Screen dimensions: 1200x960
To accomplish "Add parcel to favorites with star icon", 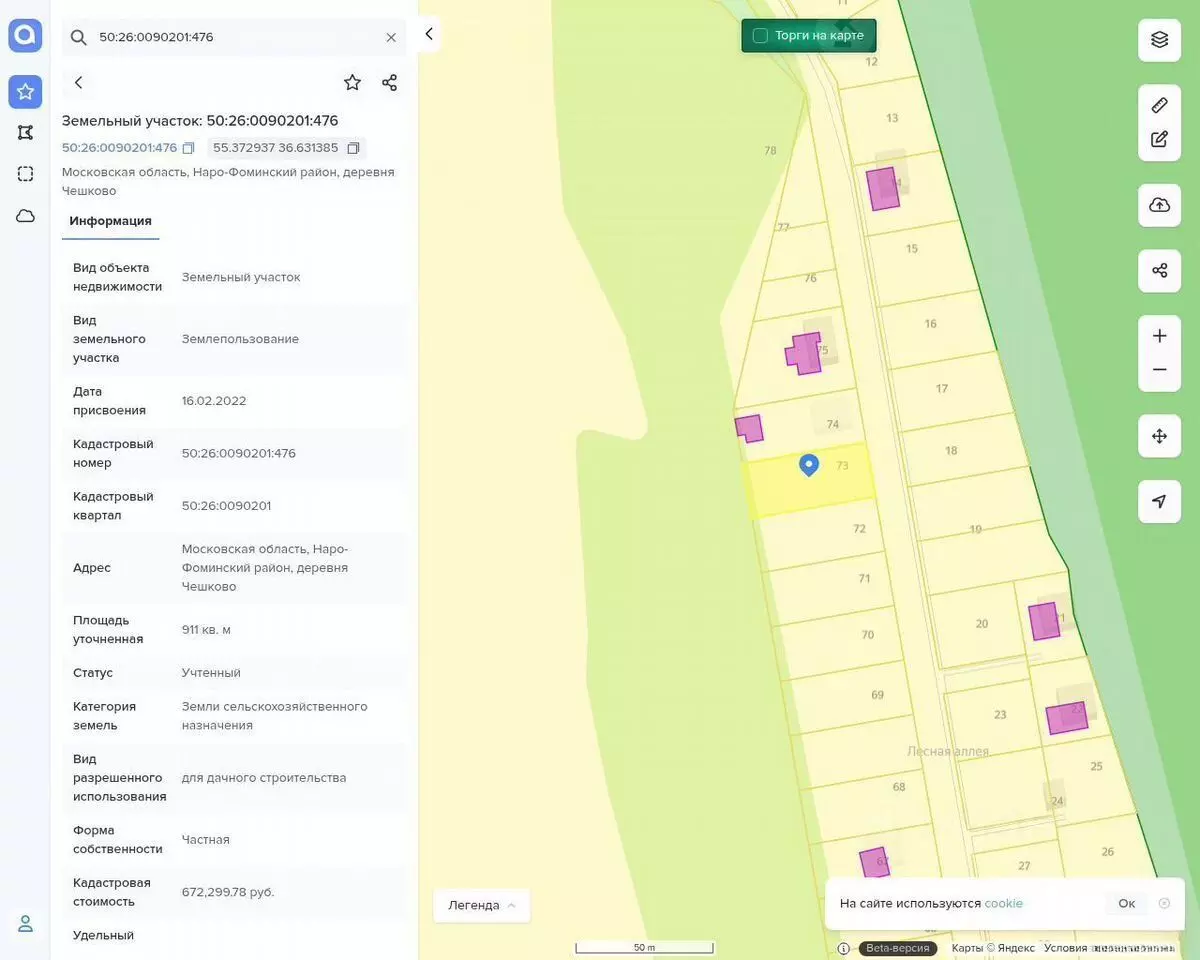I will point(352,83).
